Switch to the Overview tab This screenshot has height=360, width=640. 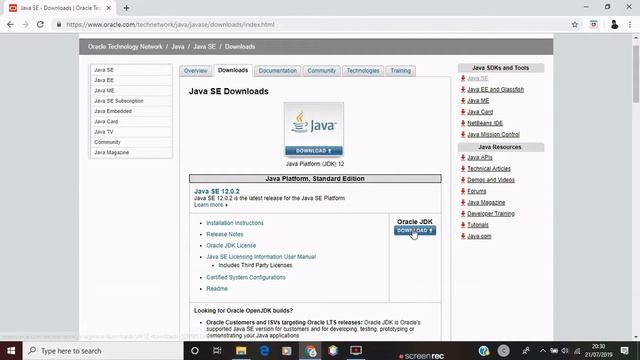point(195,71)
